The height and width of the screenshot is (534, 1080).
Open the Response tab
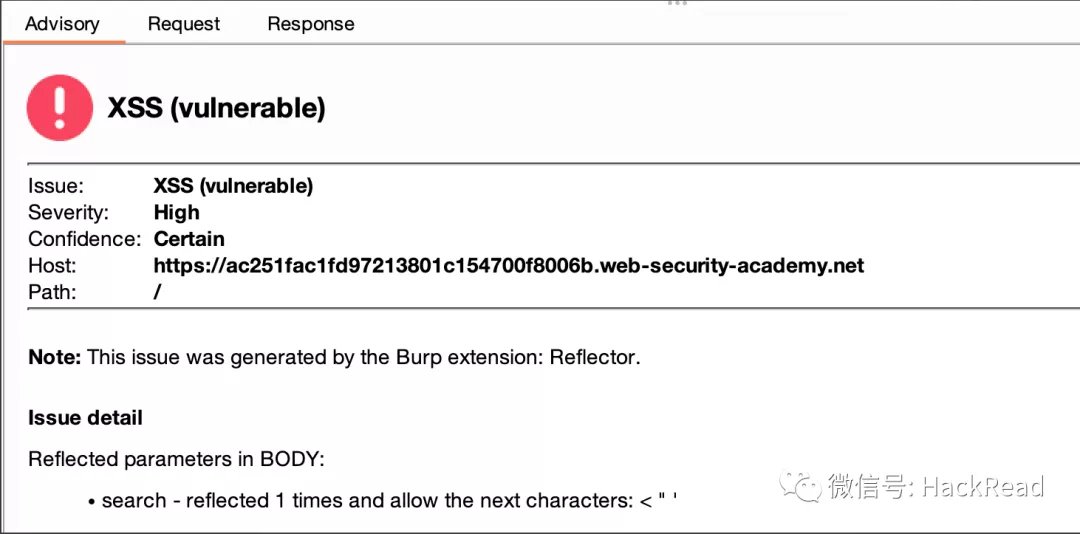pyautogui.click(x=310, y=24)
